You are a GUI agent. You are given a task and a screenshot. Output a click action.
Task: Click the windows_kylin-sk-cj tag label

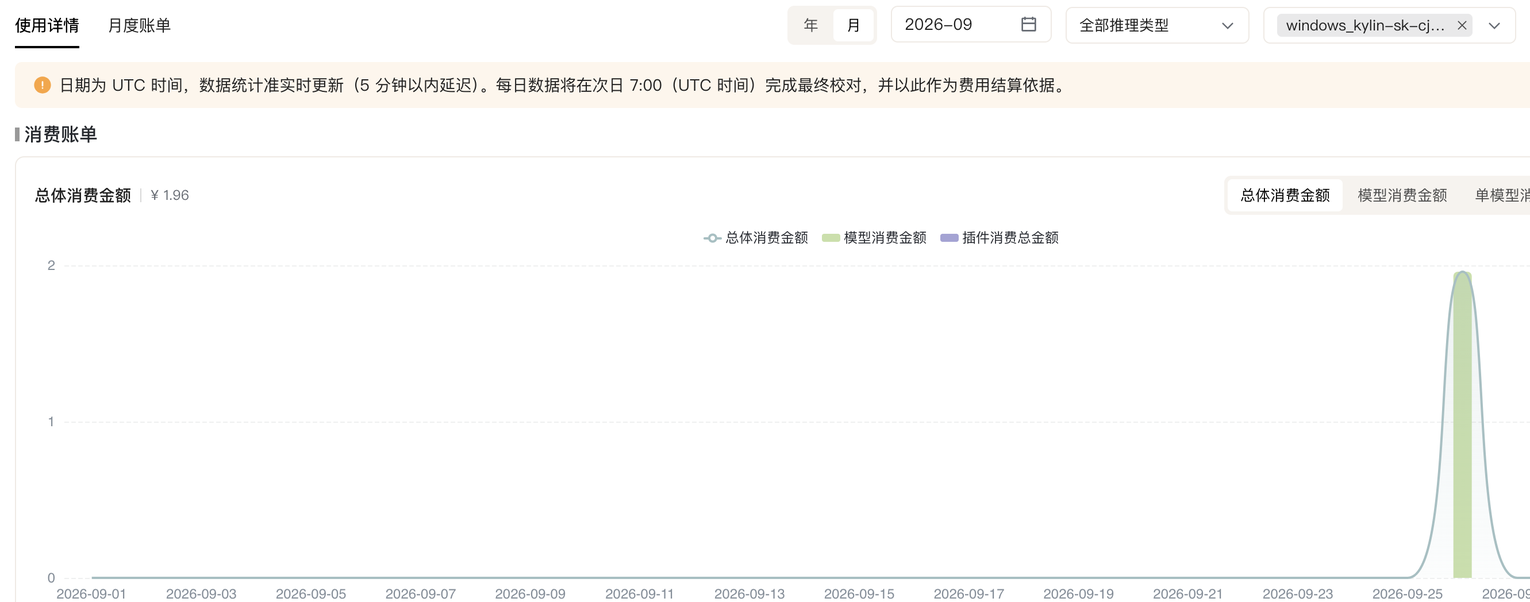(x=1365, y=26)
